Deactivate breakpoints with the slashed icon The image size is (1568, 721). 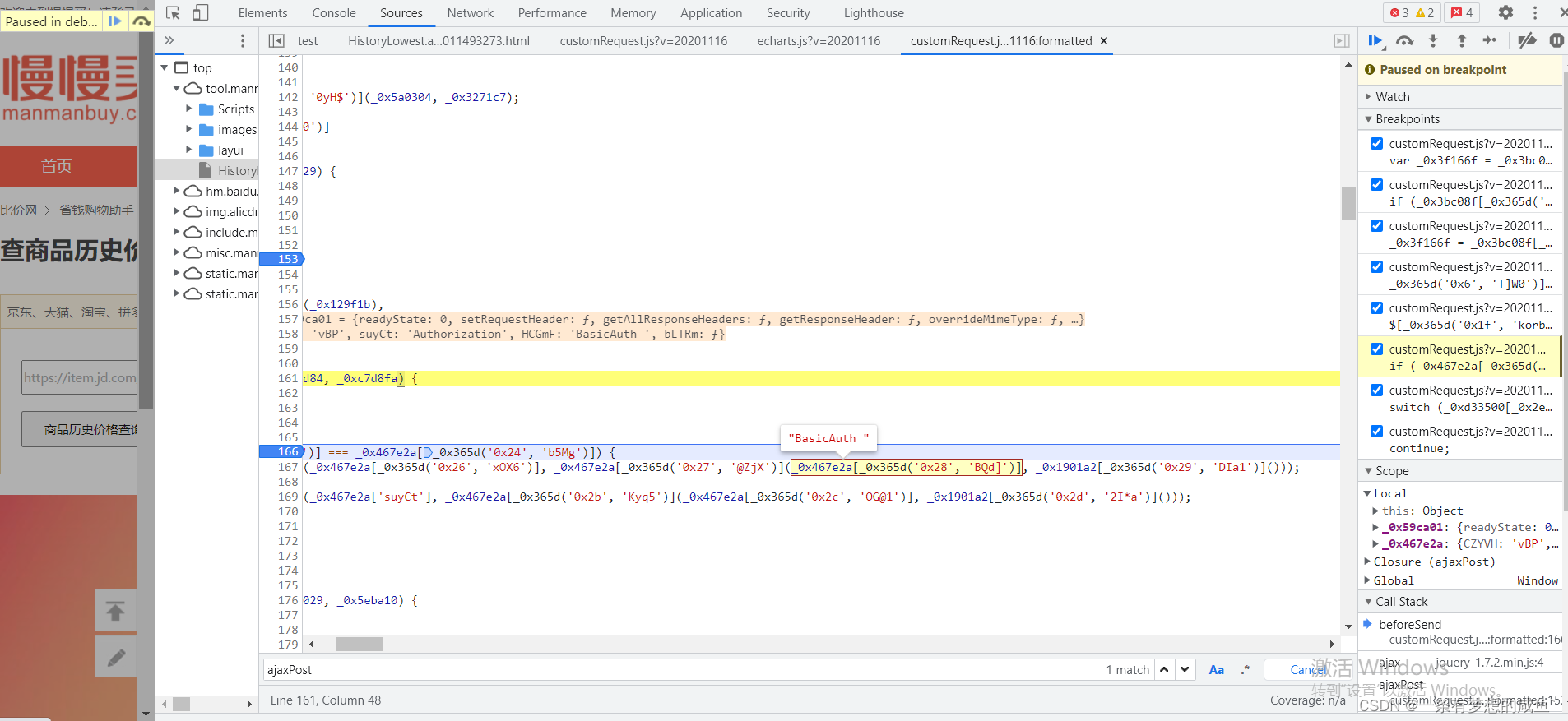(1527, 41)
